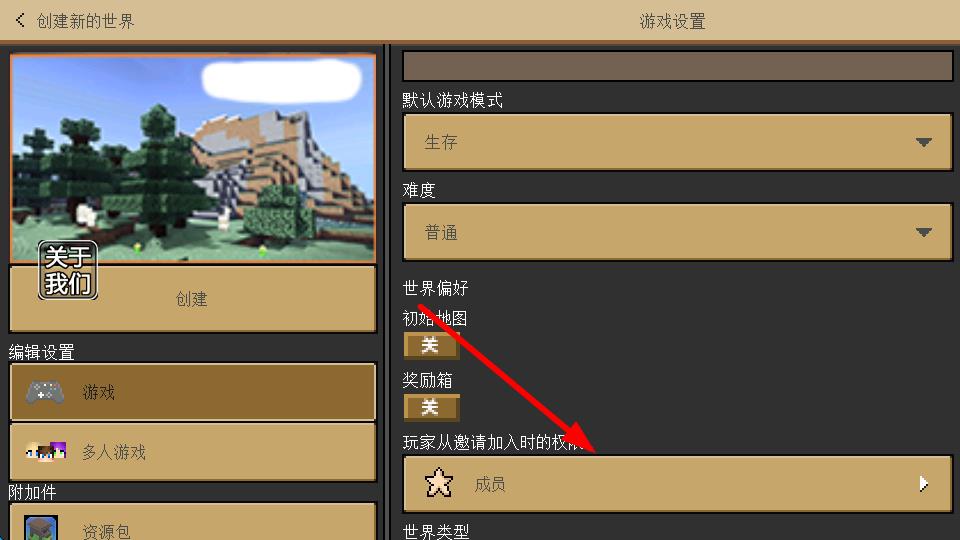Click the 关于我们 badge icon
The width and height of the screenshot is (960, 540).
68,270
